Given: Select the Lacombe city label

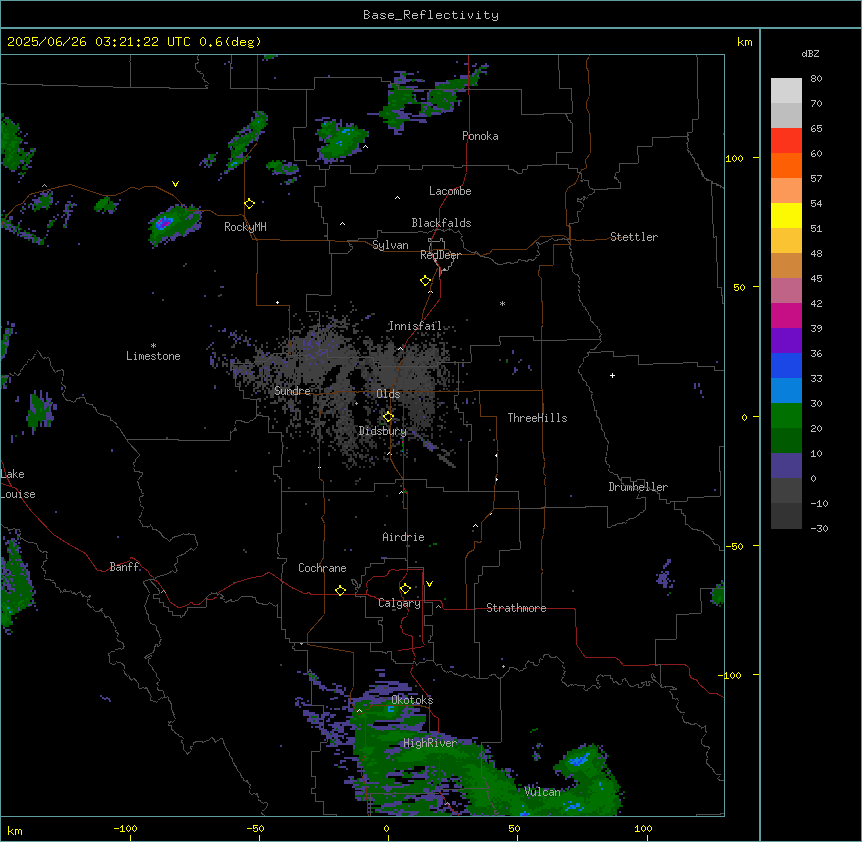Looking at the screenshot, I should (450, 191).
